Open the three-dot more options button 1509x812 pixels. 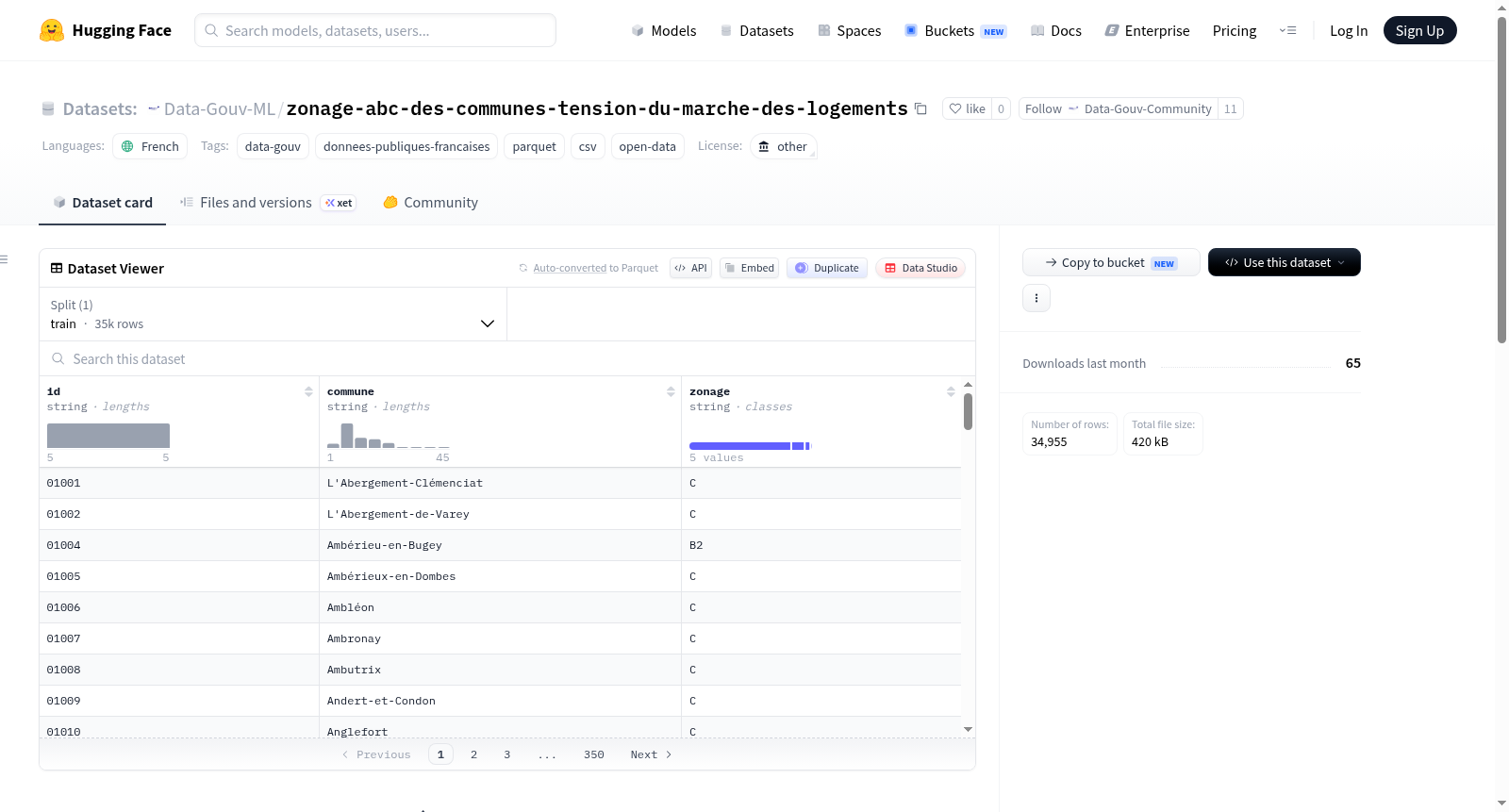1036,298
